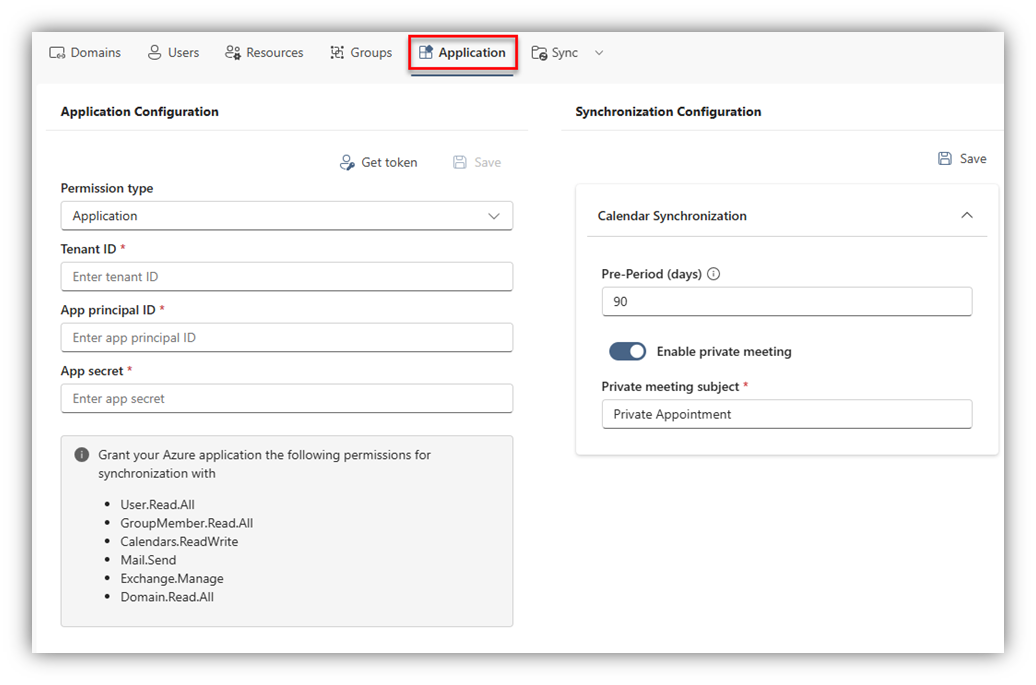This screenshot has width=1036, height=685.
Task: Click the Get token button
Action: pos(379,163)
